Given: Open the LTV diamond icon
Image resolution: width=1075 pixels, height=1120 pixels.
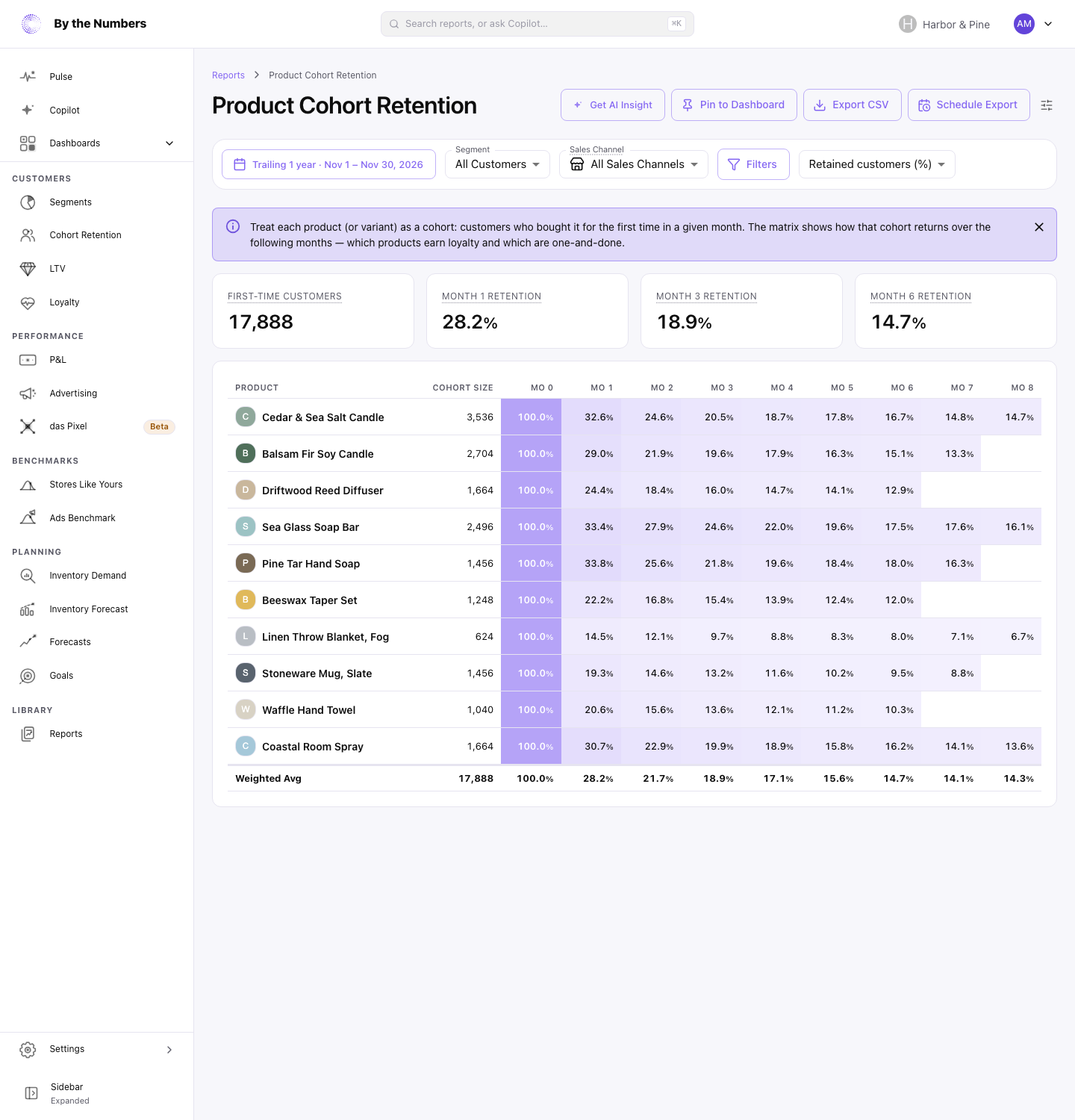Looking at the screenshot, I should coord(28,269).
